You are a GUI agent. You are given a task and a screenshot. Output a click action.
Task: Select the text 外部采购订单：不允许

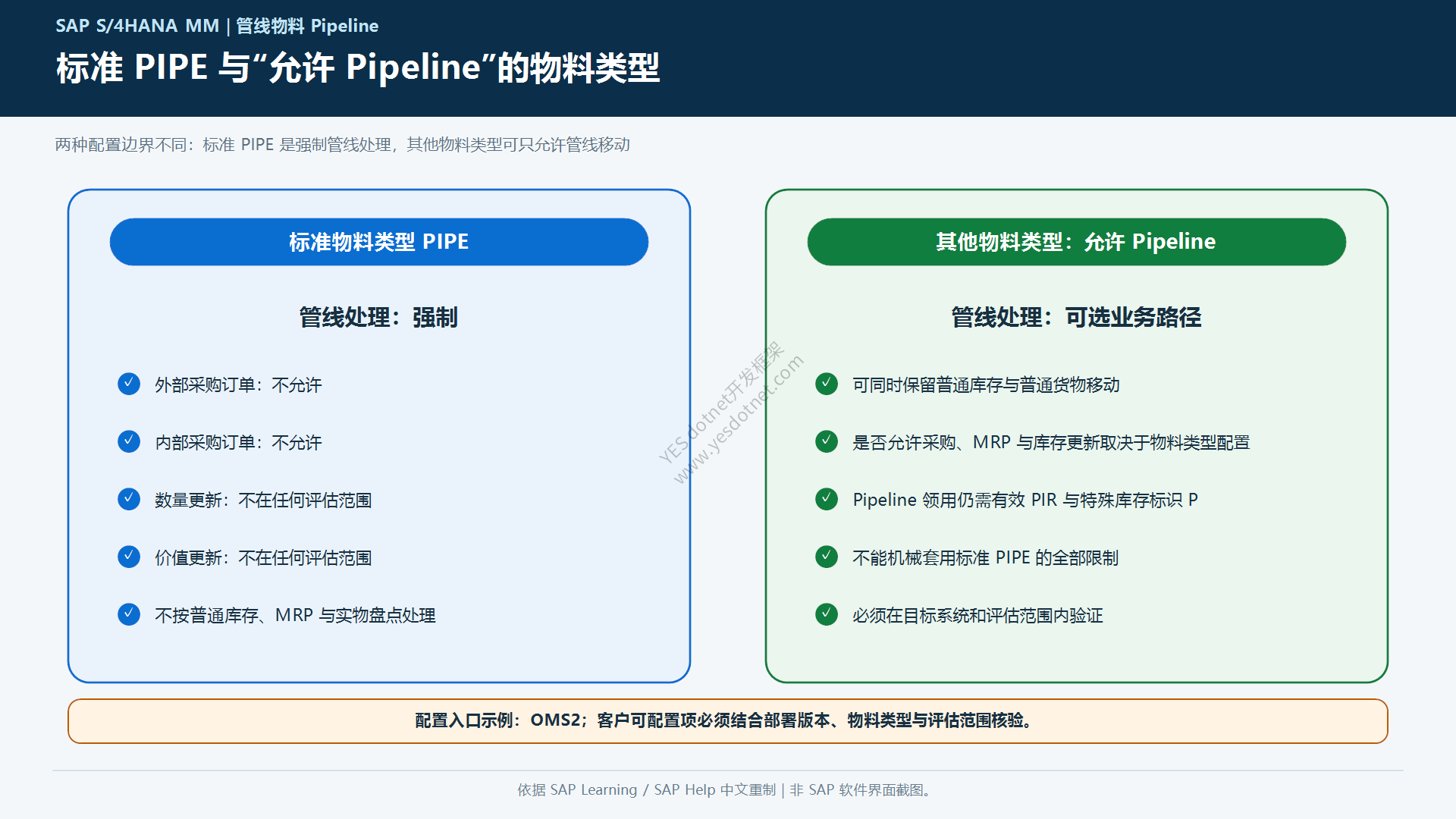238,385
